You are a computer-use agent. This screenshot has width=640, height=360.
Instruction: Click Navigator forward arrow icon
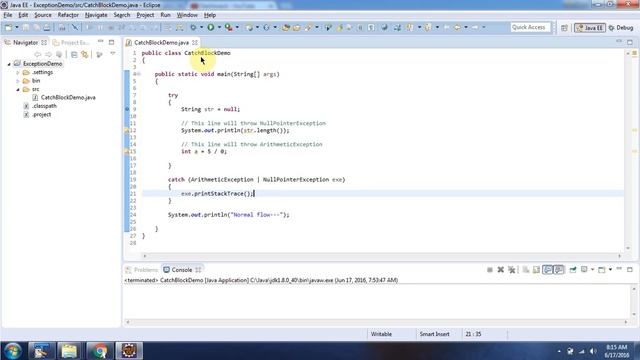[x=48, y=54]
